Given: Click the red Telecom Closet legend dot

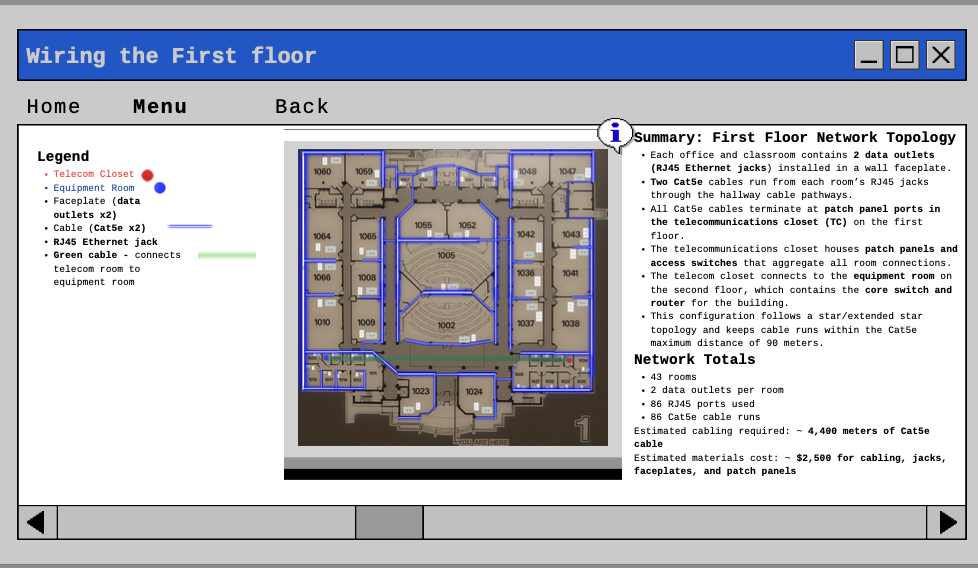Looking at the screenshot, I should click(147, 175).
